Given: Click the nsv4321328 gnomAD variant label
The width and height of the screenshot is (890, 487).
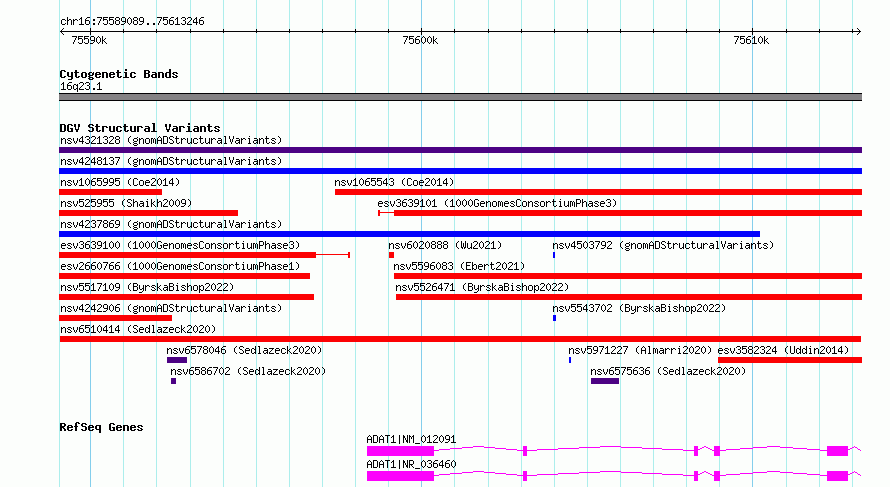Looking at the screenshot, I should pyautogui.click(x=171, y=140).
